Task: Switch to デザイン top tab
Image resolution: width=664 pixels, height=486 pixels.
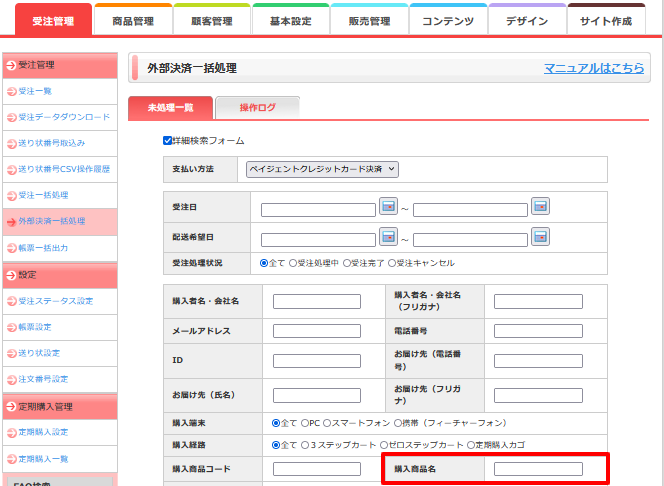Action: click(527, 20)
